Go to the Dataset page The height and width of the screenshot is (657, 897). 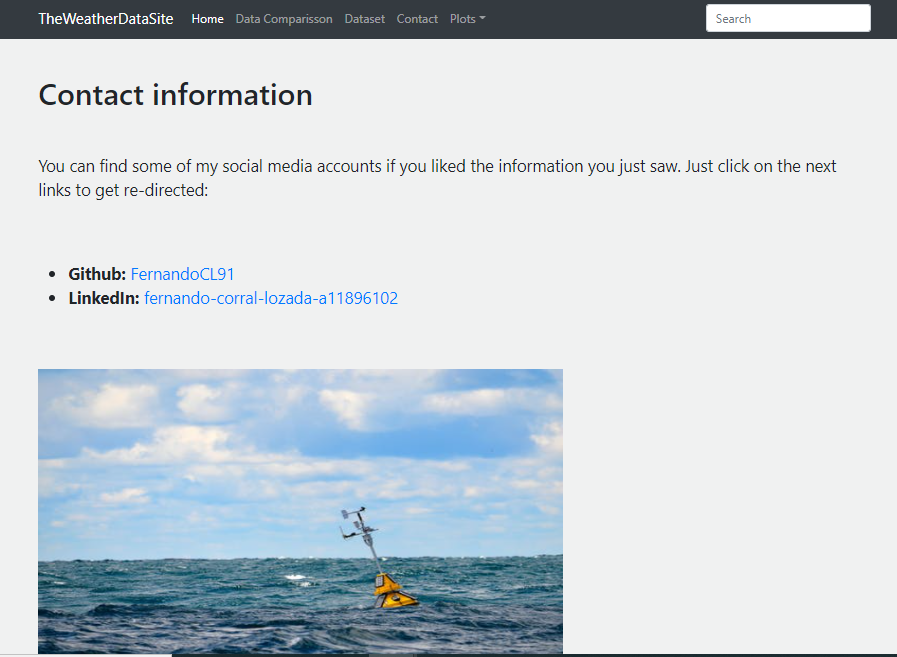pos(364,18)
